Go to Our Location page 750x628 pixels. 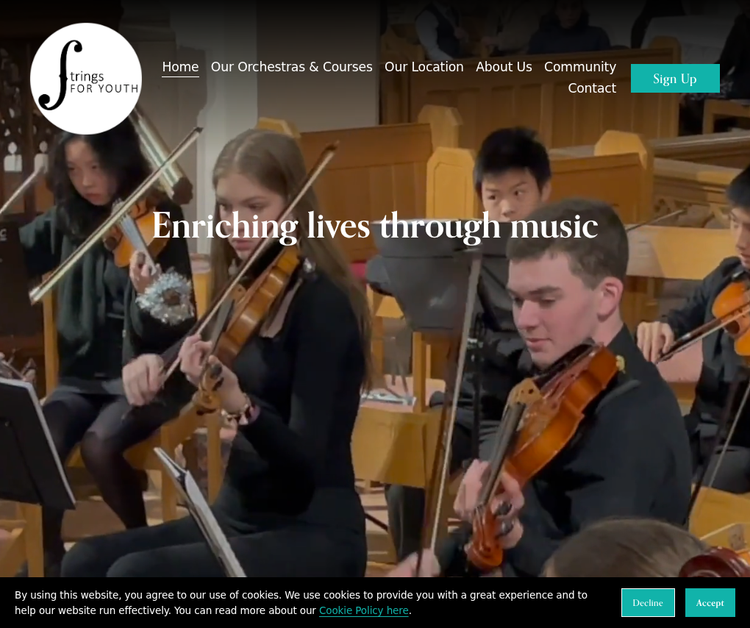(x=424, y=66)
